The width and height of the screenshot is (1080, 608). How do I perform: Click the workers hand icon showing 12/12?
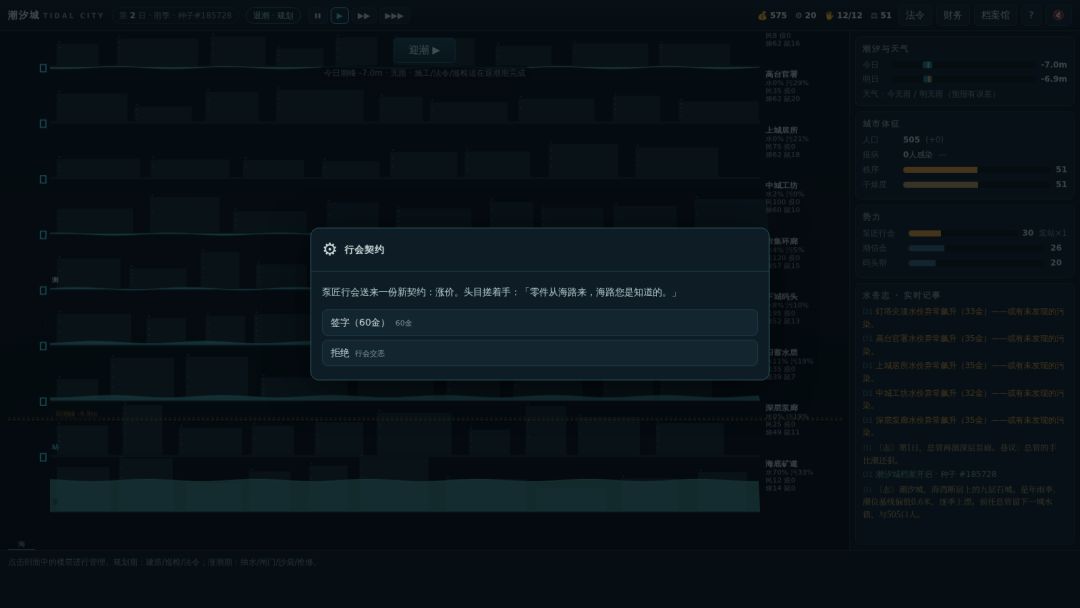point(829,15)
